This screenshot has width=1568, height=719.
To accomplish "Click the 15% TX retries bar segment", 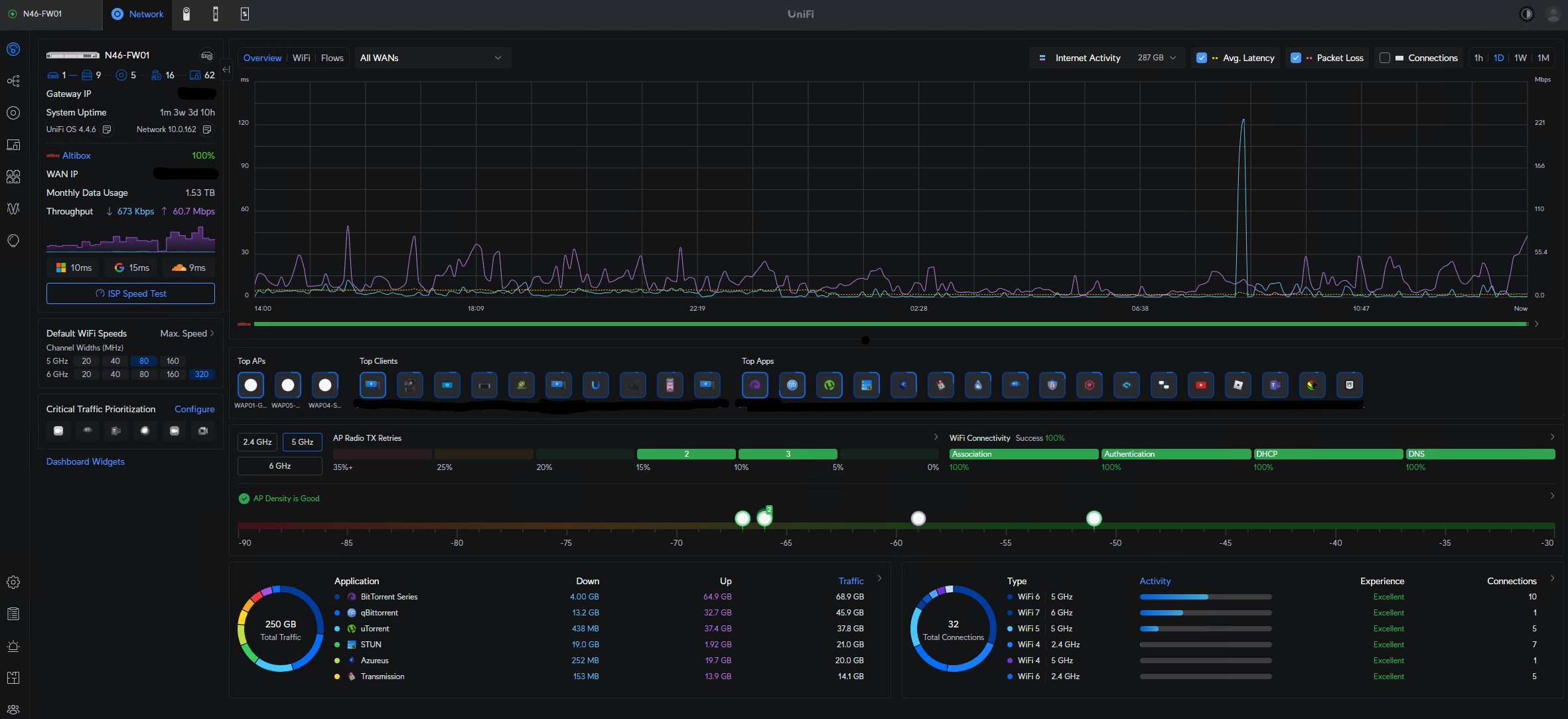I will pos(686,454).
